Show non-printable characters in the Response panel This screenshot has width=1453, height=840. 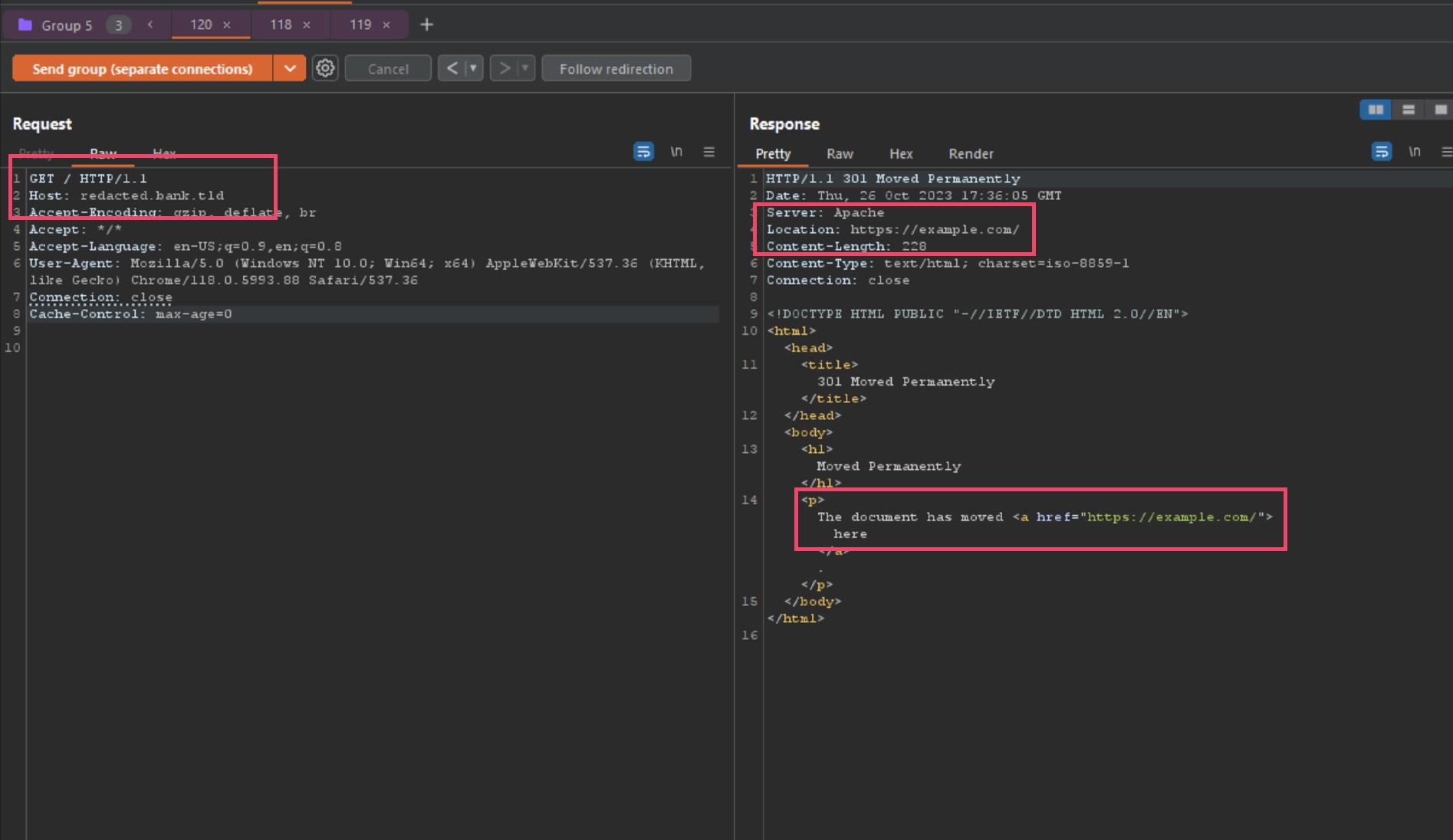click(x=1415, y=152)
